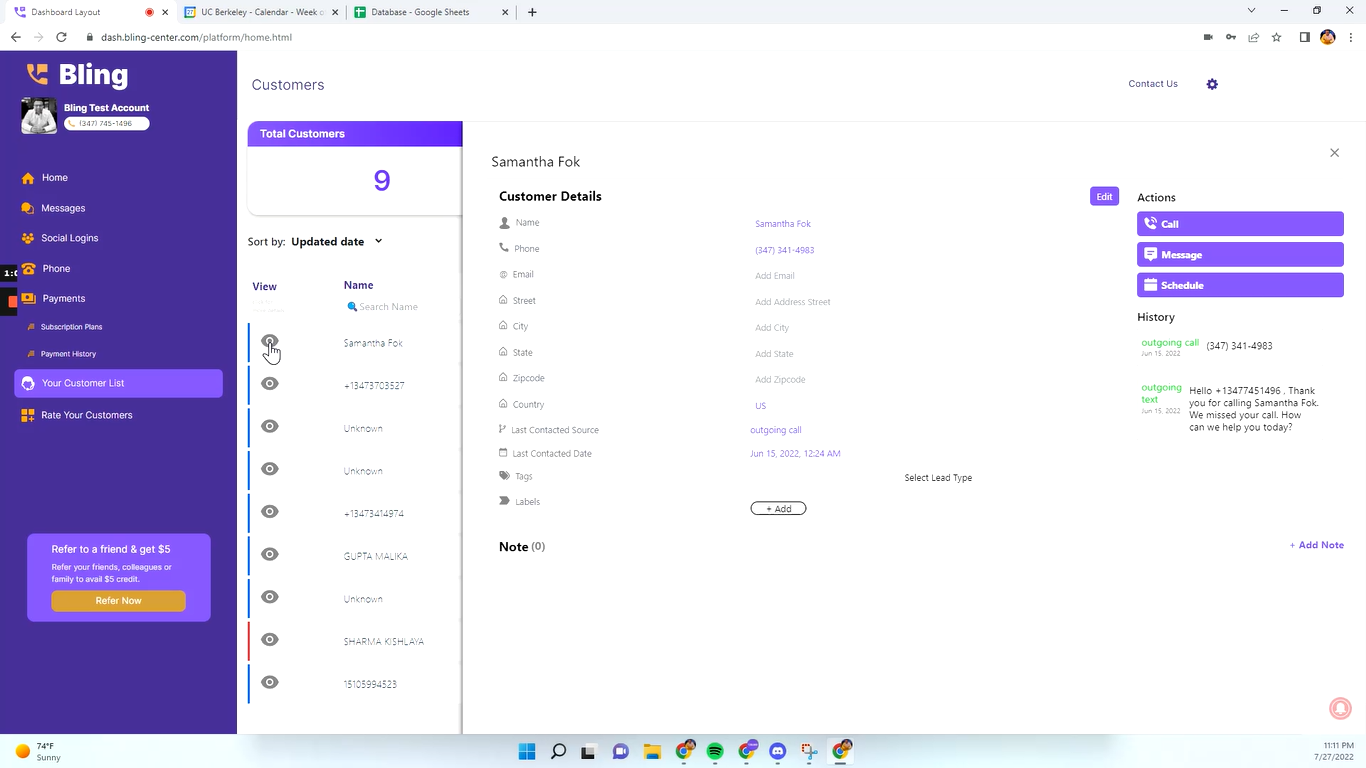This screenshot has width=1366, height=768.
Task: Open Spotify from taskbar
Action: [x=715, y=751]
